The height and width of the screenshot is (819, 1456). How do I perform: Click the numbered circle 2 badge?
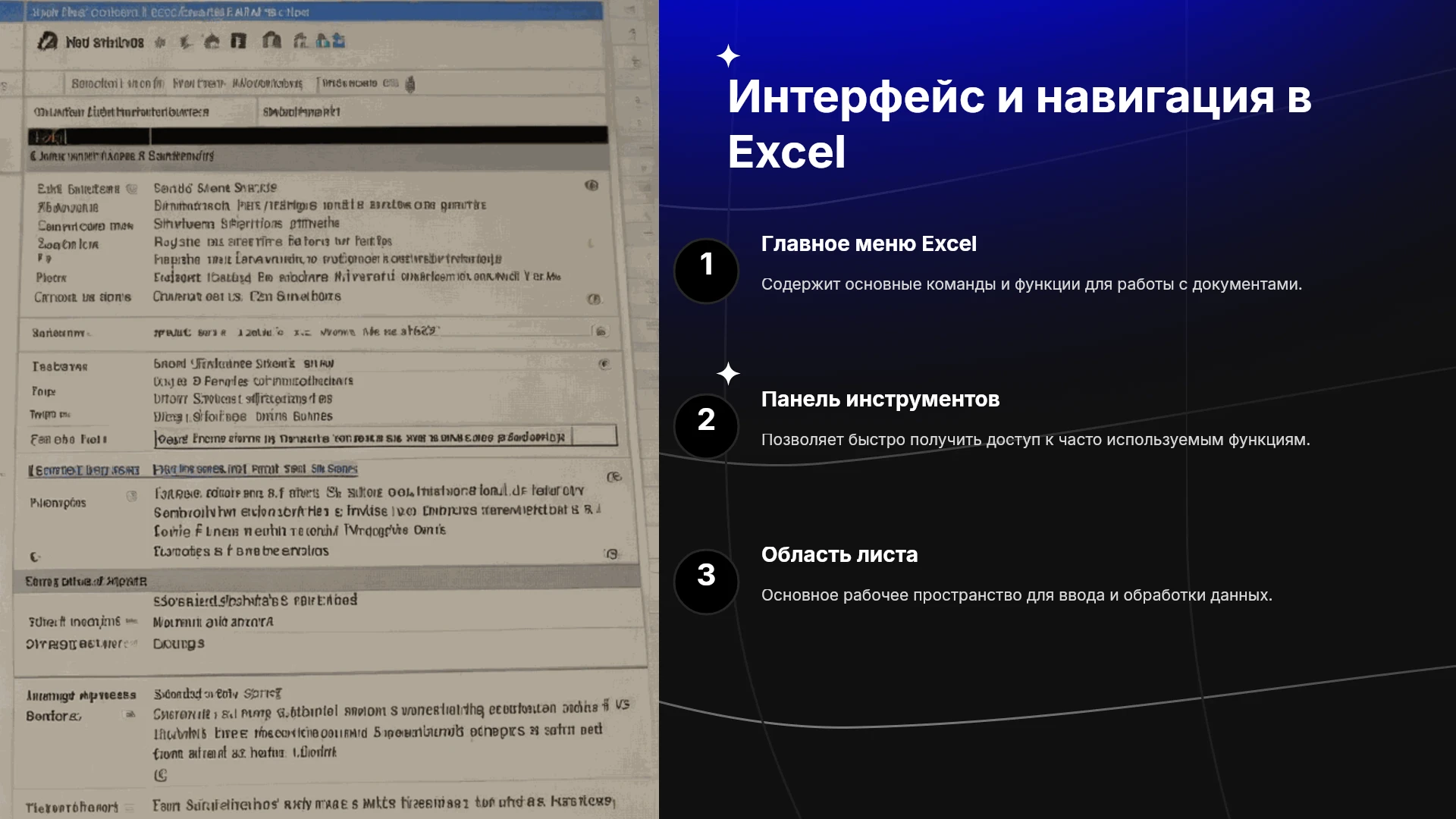click(706, 426)
